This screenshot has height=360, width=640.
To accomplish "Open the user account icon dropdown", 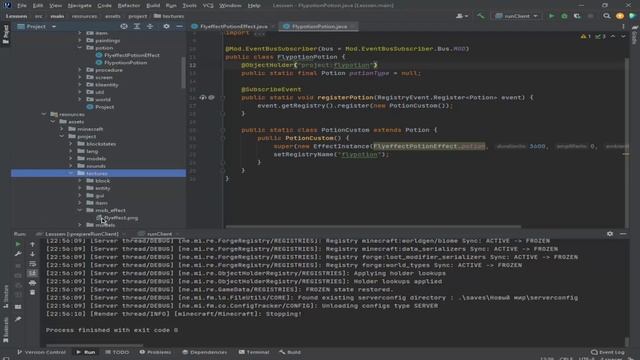I will tap(462, 16).
